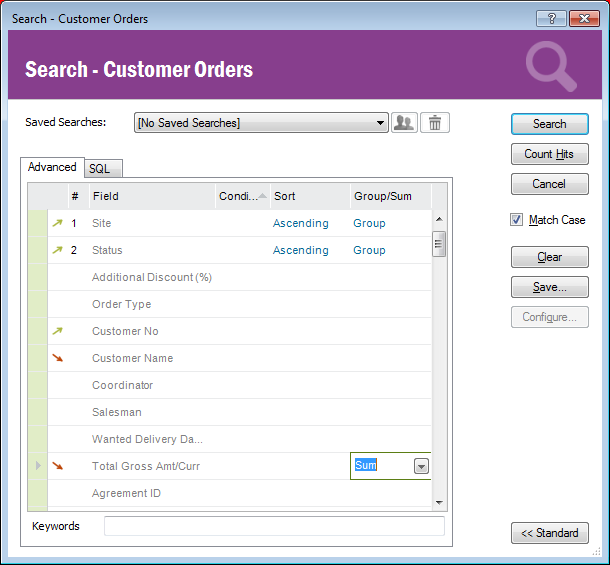Click the << Standard button
Screen dimensions: 610x565
click(549, 533)
